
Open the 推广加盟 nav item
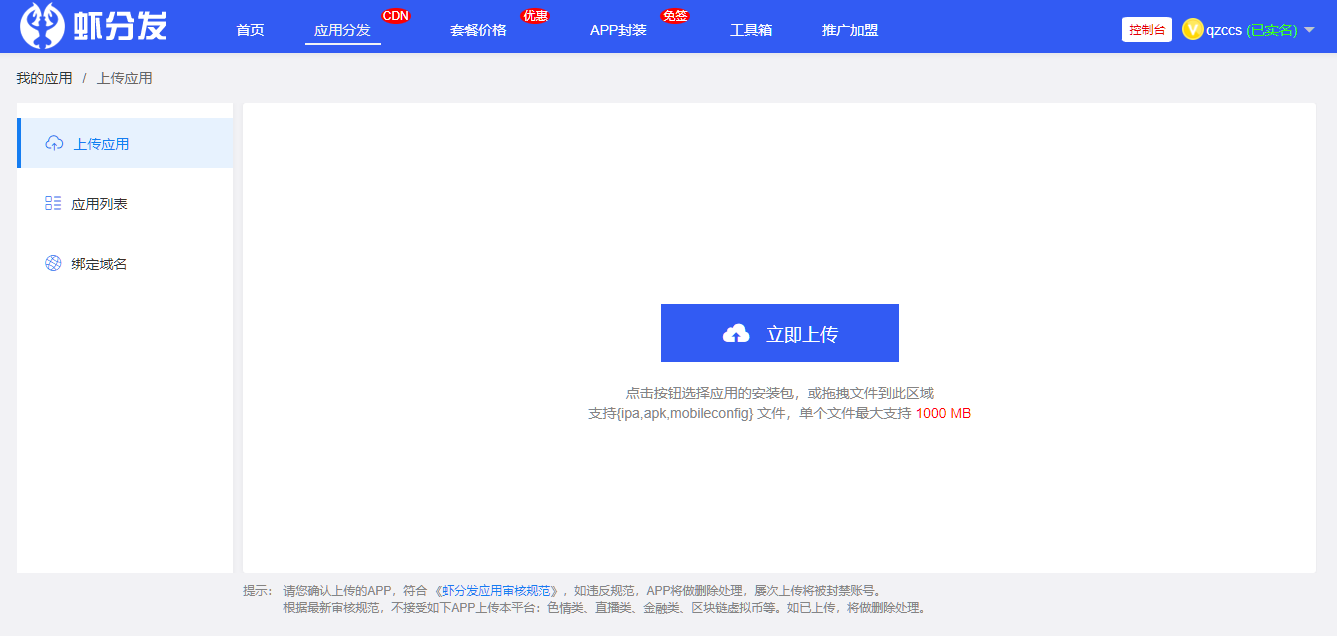[850, 30]
